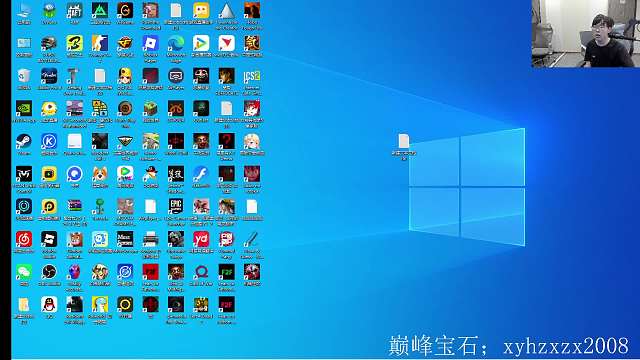Open the yellow-green number 3 game icon
Viewport: 640px width, 360px height.
(74, 44)
